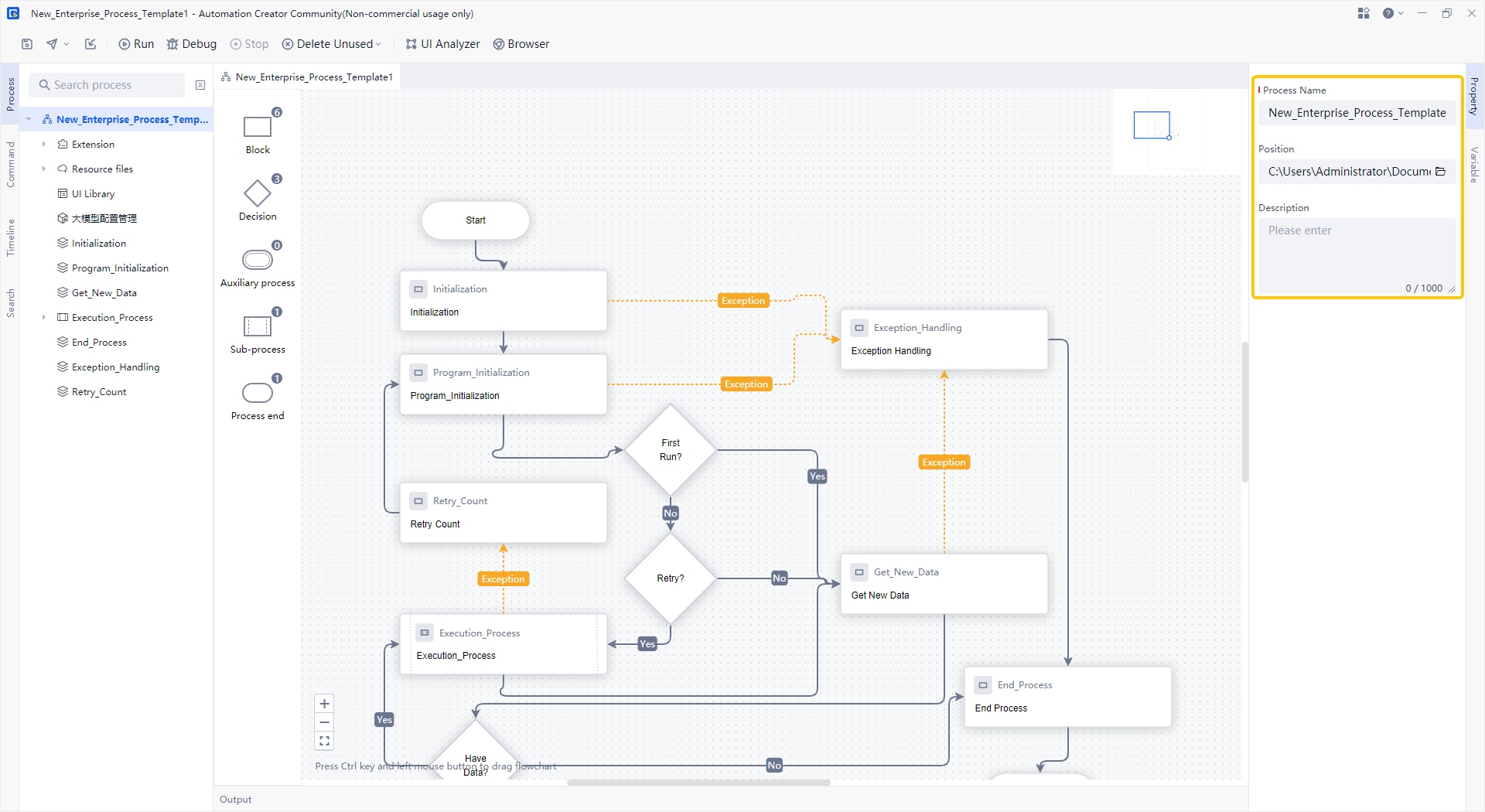Switch to the Timeline sidebar tab
The height and width of the screenshot is (812, 1485).
11,238
